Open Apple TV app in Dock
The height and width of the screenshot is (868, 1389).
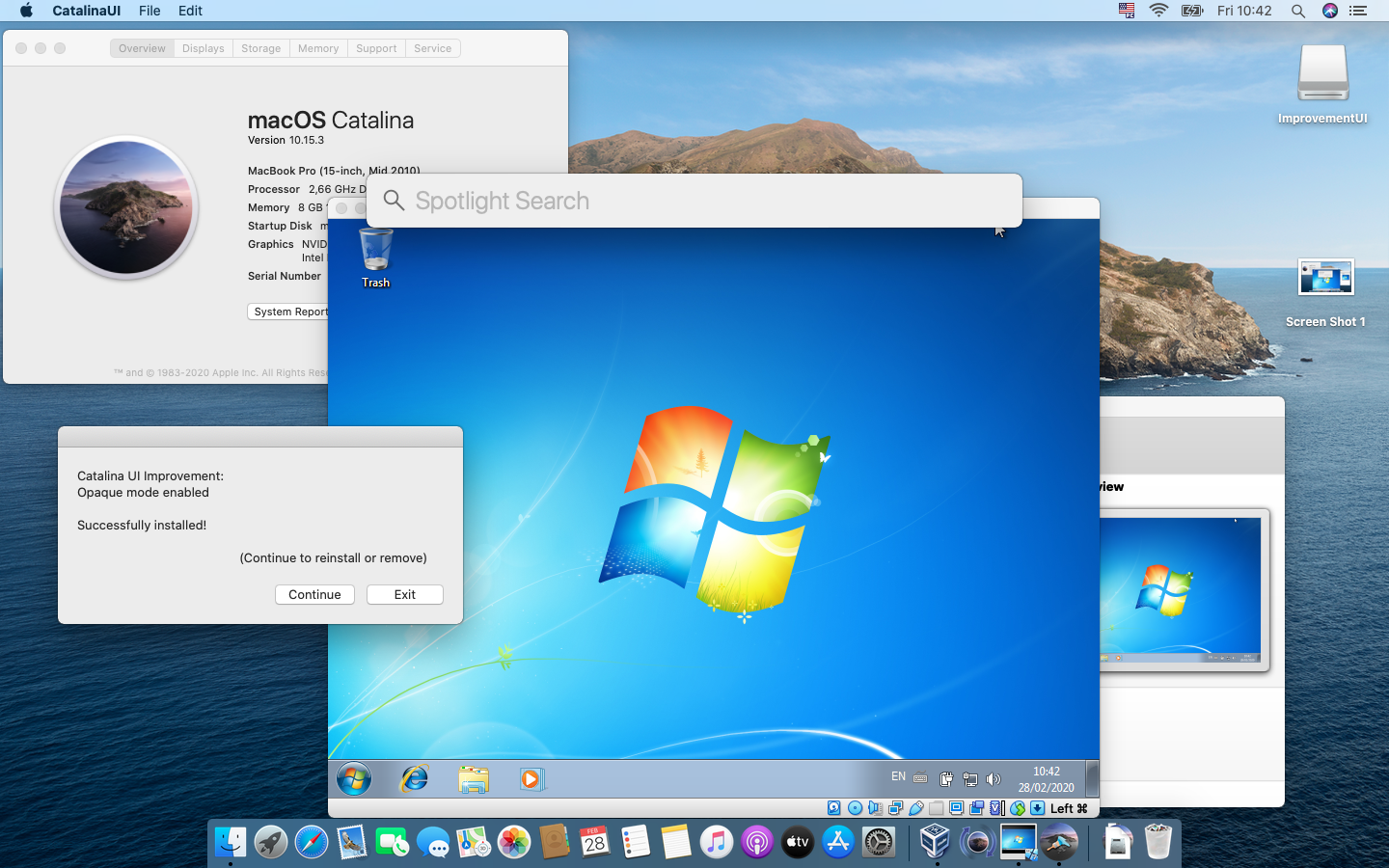coord(798,842)
